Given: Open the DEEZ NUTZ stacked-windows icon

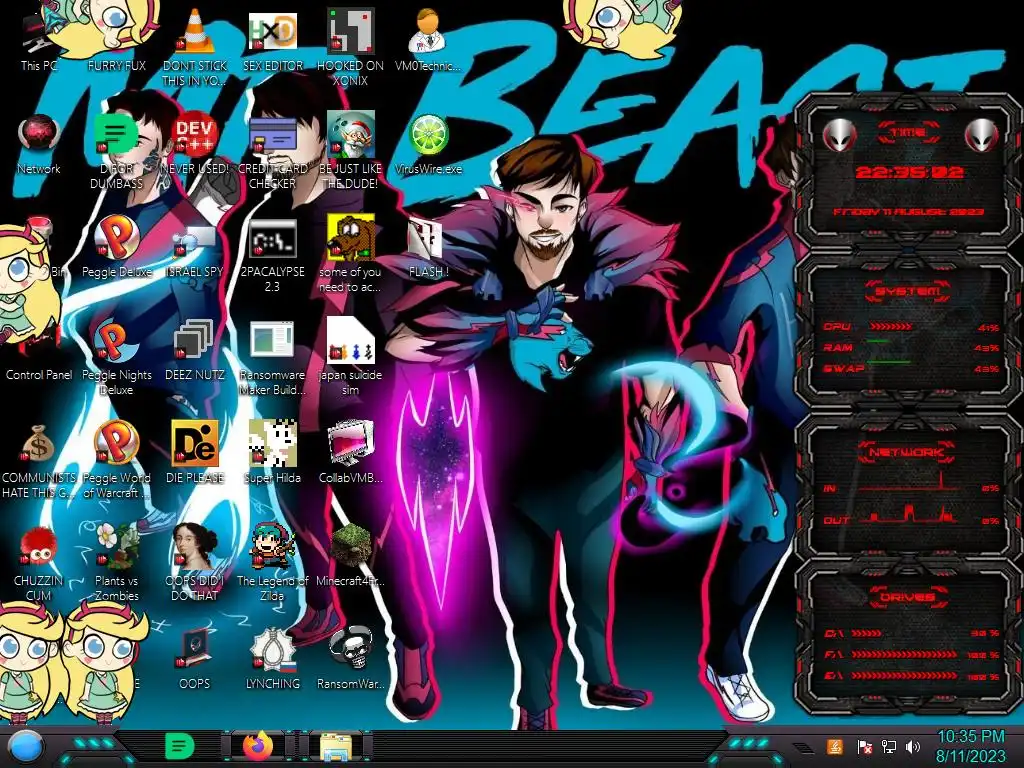Looking at the screenshot, I should click(195, 351).
